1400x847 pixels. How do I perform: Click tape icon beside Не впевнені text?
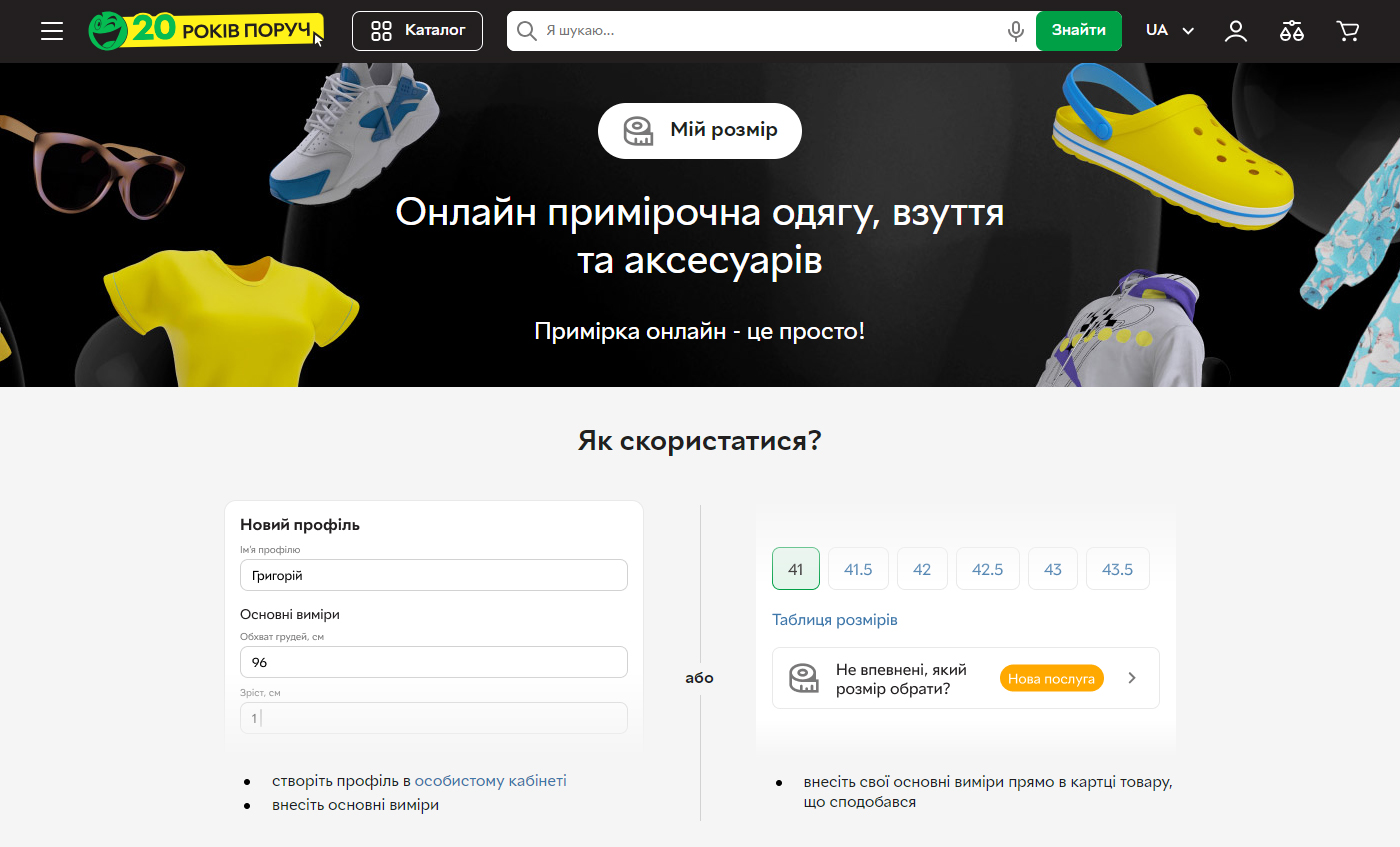click(x=804, y=678)
